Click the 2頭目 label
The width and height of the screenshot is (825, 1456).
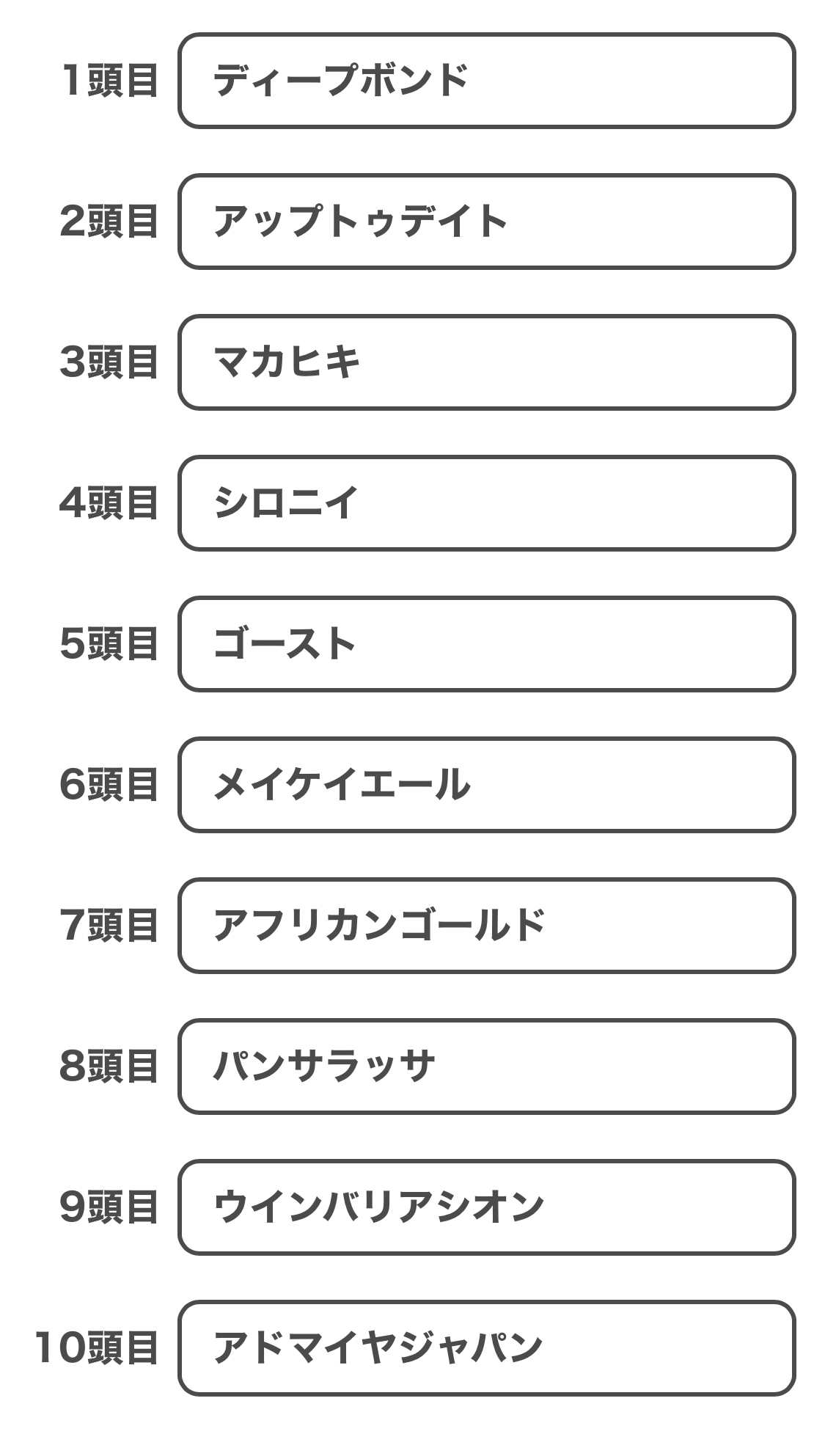pos(109,222)
